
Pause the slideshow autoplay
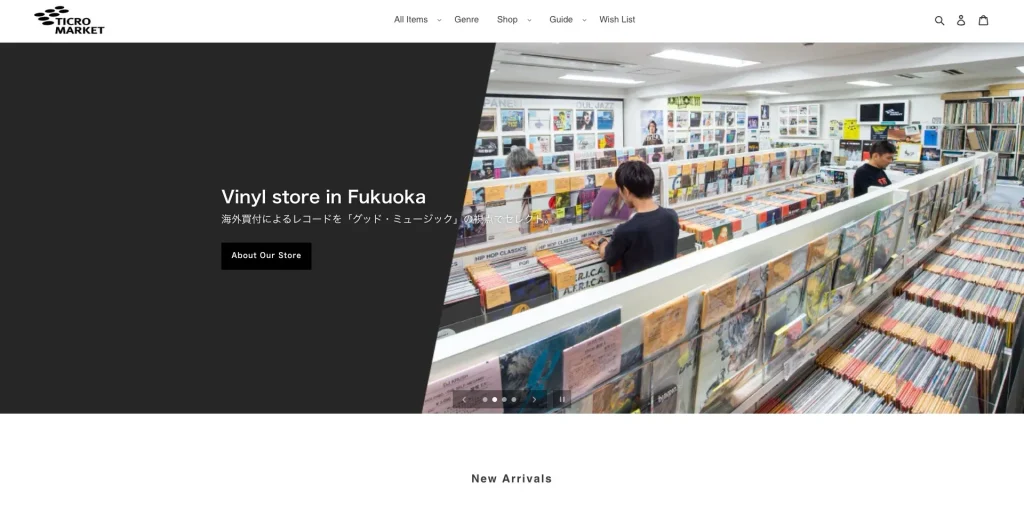click(x=562, y=400)
